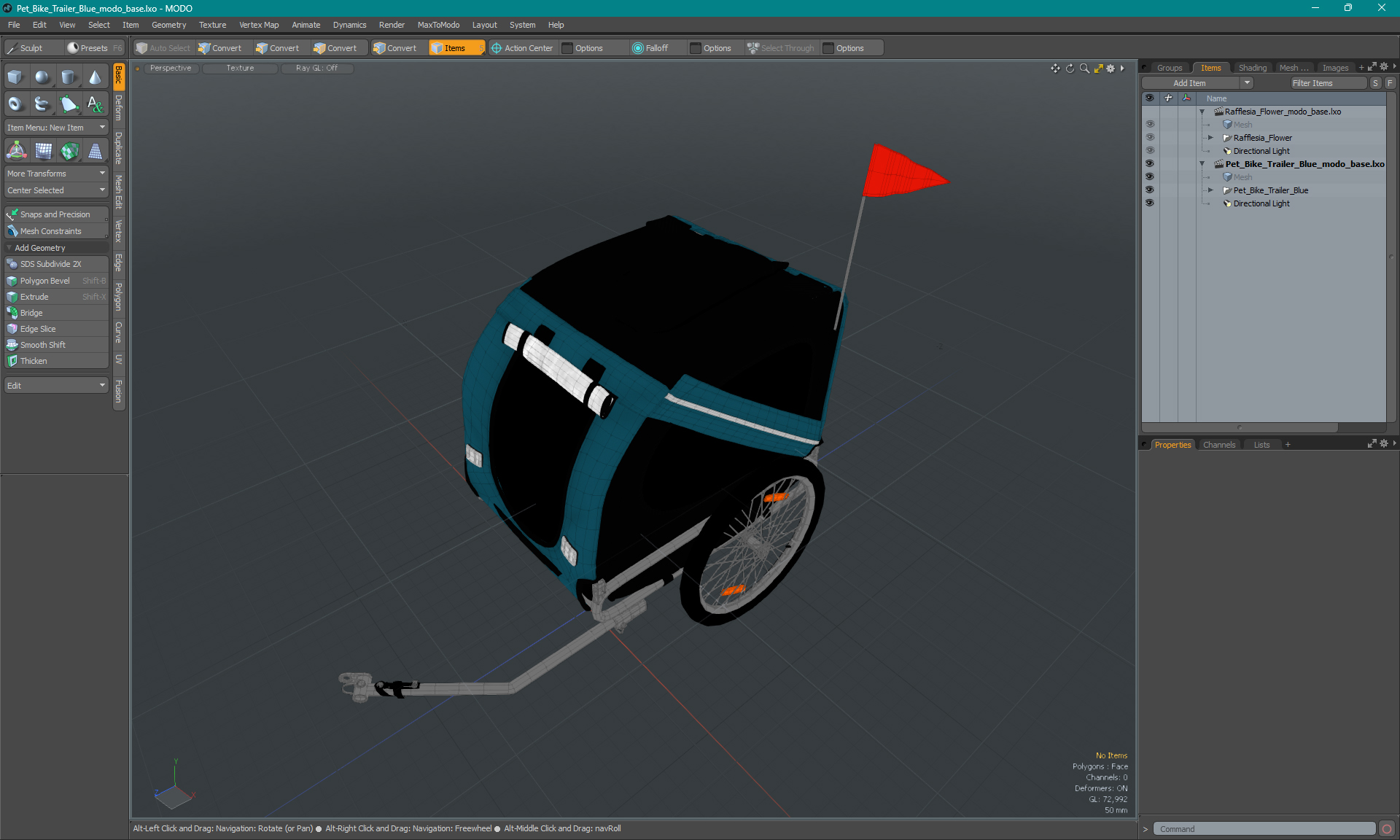Open the MaxToModo menu

pos(438,25)
